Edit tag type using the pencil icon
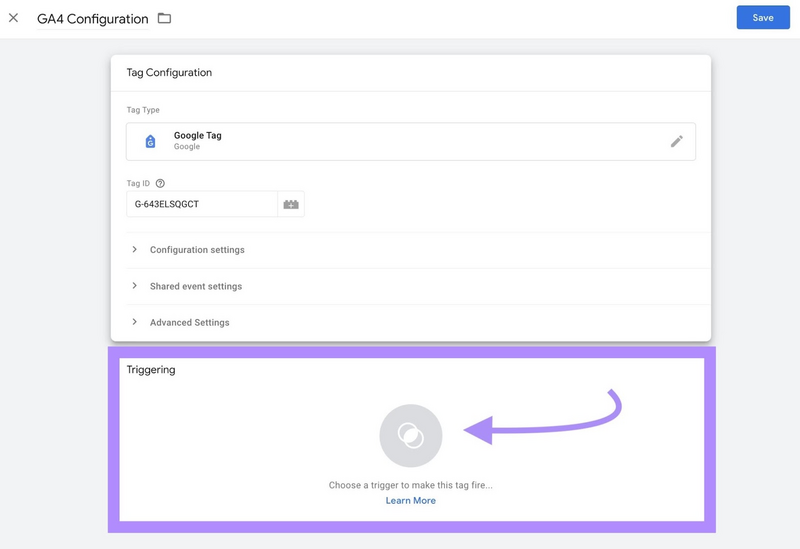The width and height of the screenshot is (800, 549). [x=677, y=141]
